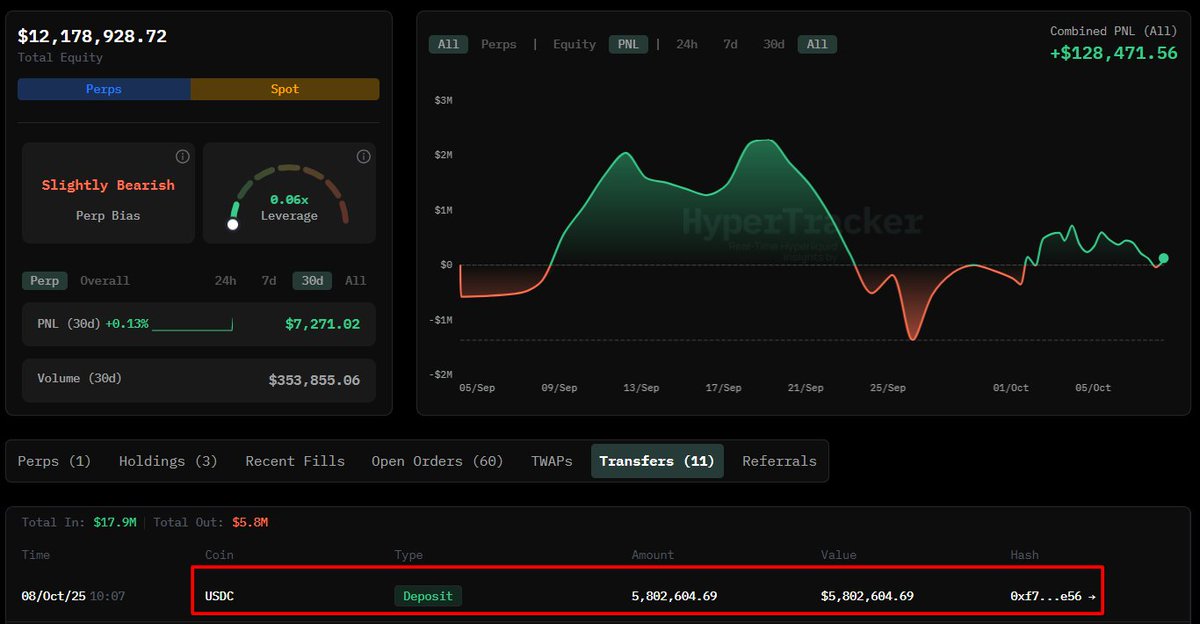Open the TWAPs tab
Screen dimensions: 1200x624
[x=552, y=461]
